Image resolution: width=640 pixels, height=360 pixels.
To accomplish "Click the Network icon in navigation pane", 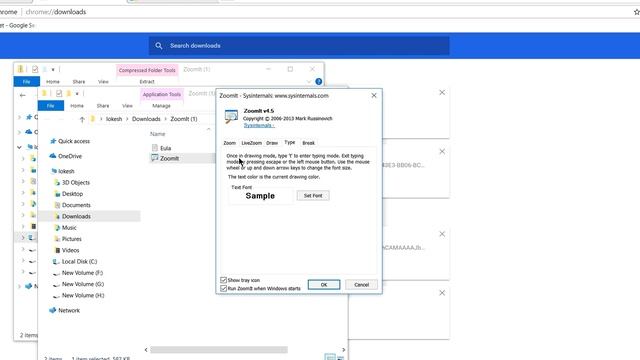I will pyautogui.click(x=53, y=310).
